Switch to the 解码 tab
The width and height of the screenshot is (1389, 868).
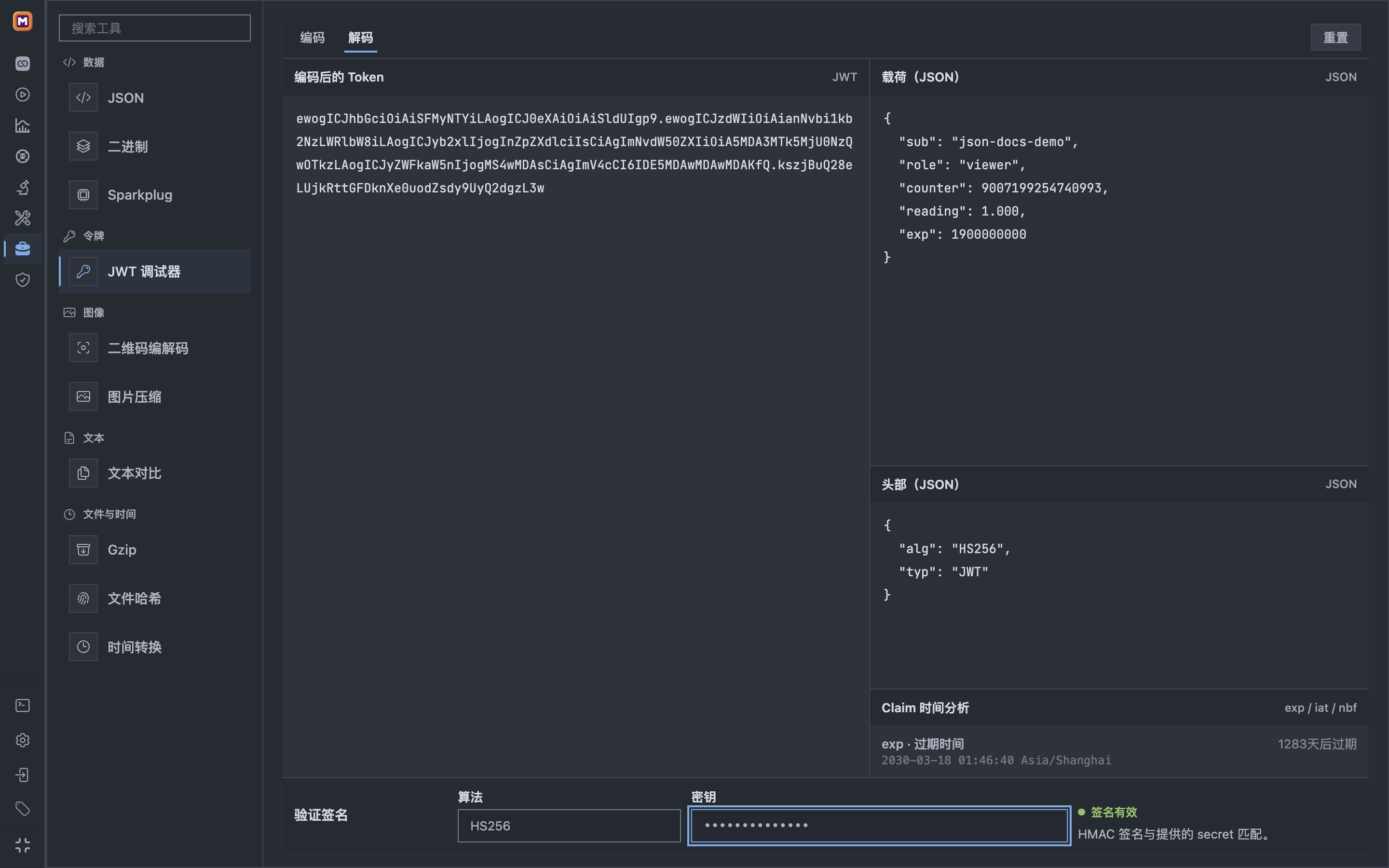coord(360,37)
